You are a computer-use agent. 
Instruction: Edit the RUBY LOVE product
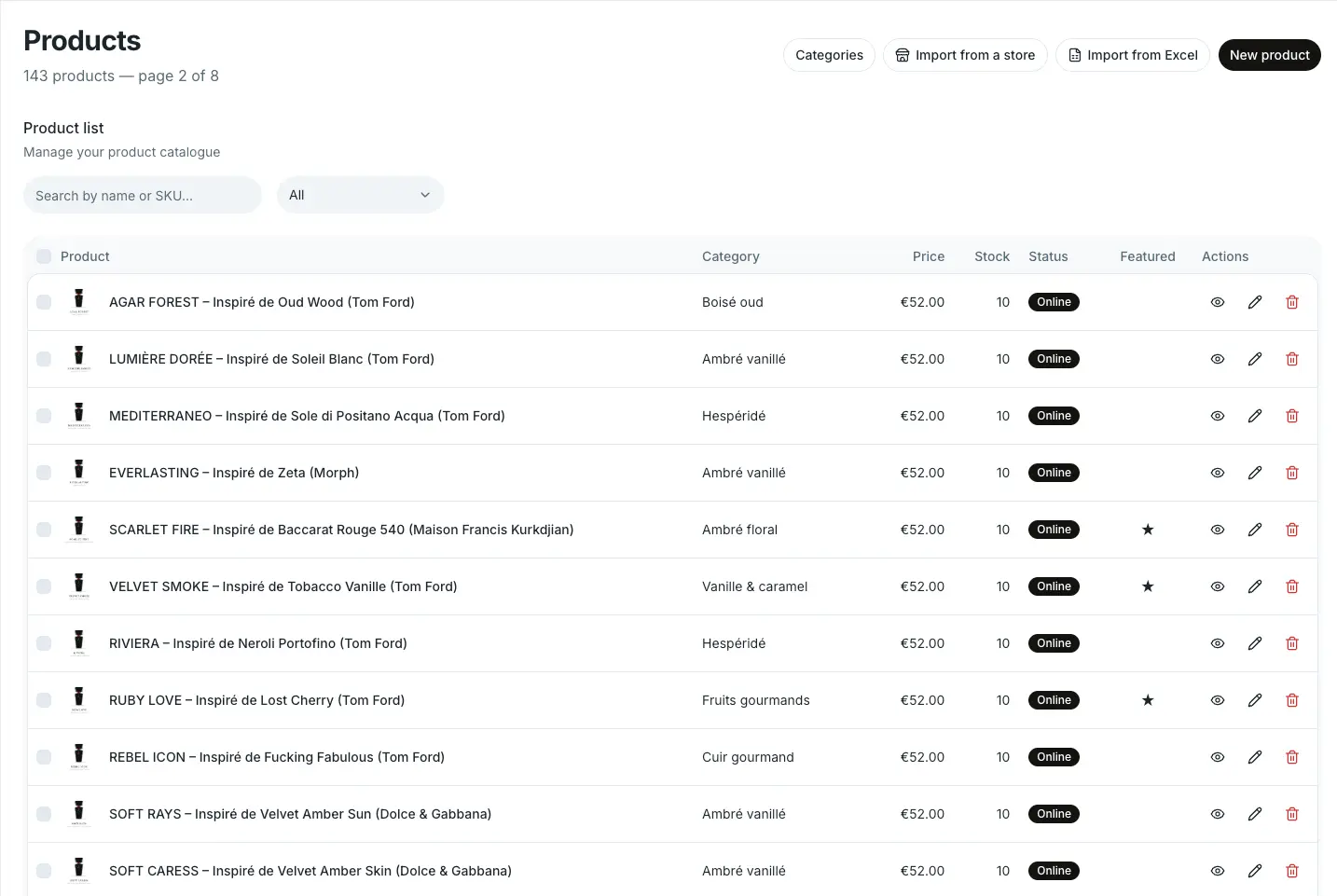[x=1255, y=700]
